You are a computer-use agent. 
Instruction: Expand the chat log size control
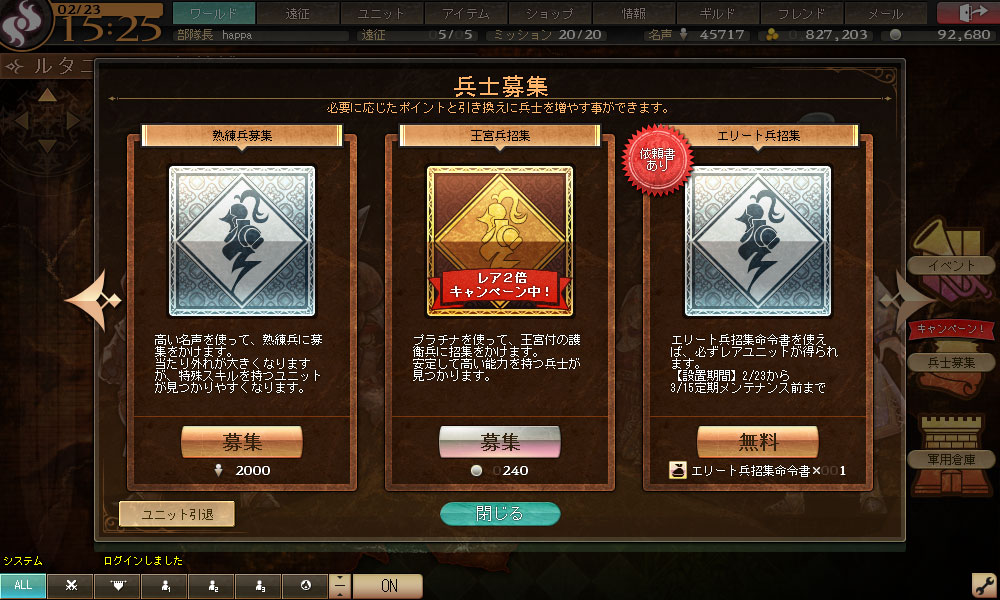tap(340, 586)
